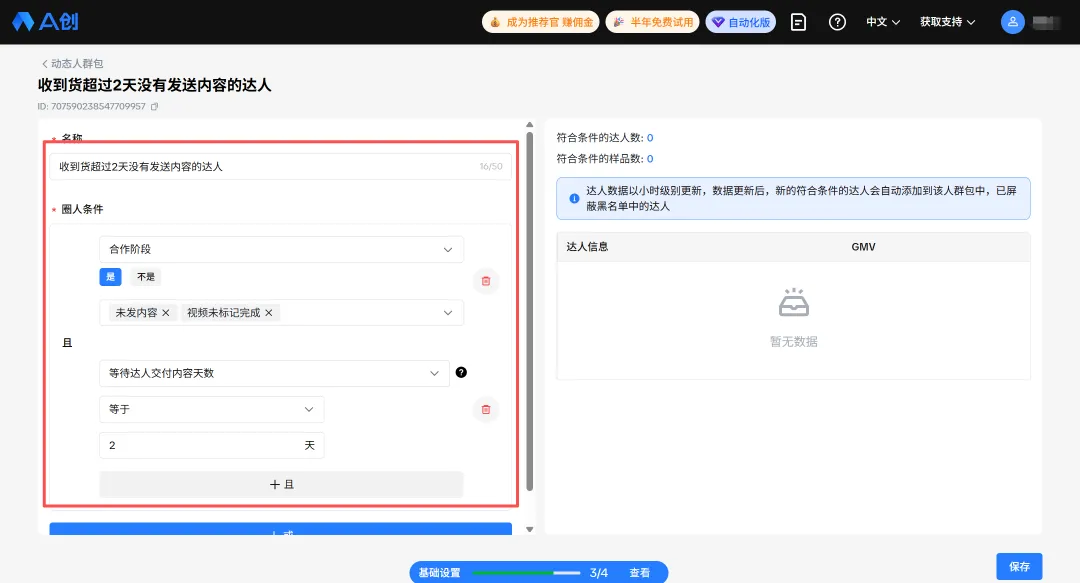
Task: Remove the 视频未标记完成 tag
Action: tap(269, 313)
